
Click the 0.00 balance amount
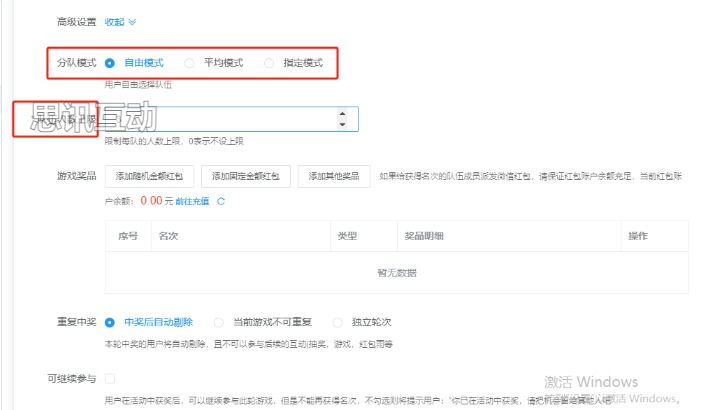coord(151,201)
